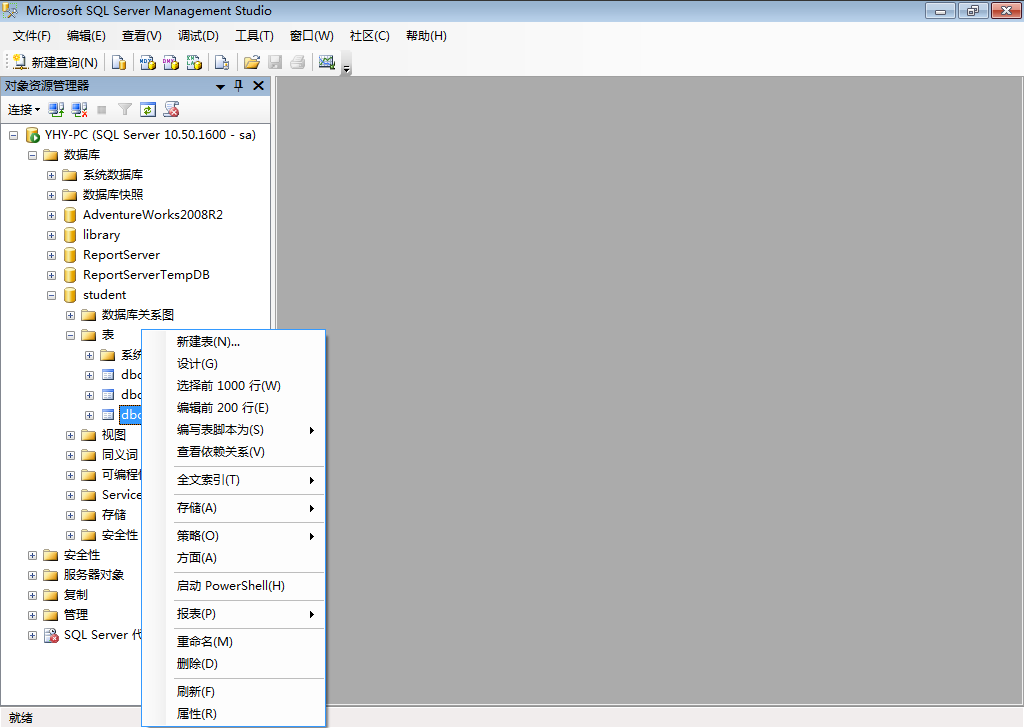Image resolution: width=1024 pixels, height=728 pixels.
Task: Click the New Query (新建查询) toolbar button
Action: [56, 62]
